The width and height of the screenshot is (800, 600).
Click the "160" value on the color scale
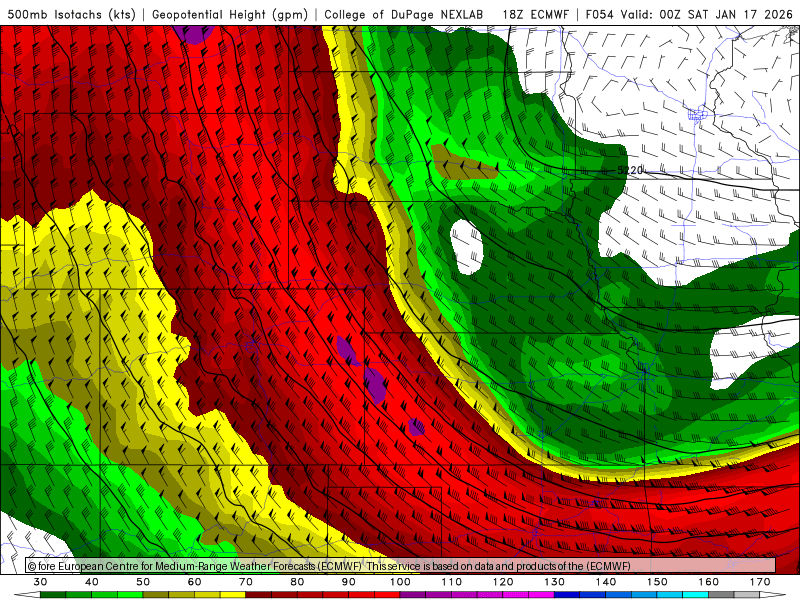click(709, 582)
